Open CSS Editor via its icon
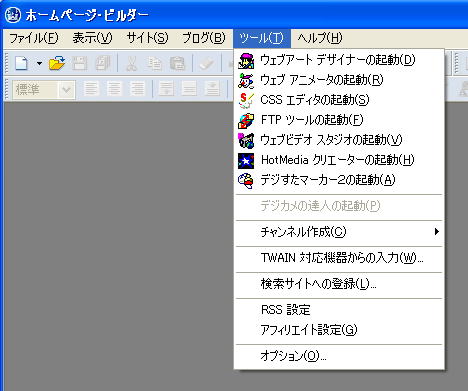The image size is (468, 391). coord(246,100)
